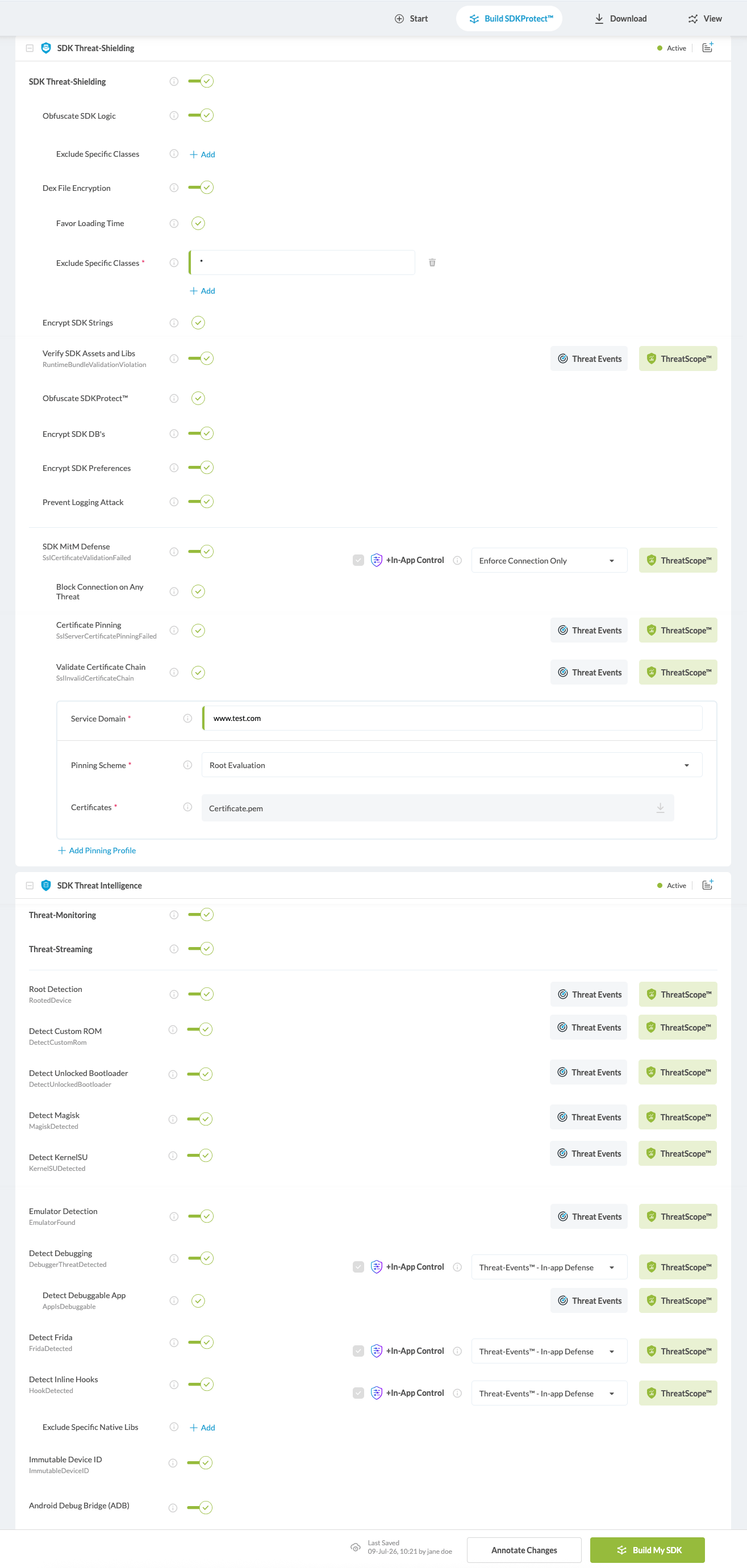This screenshot has height=1568, width=747.
Task: Toggle Favor Loading Time checkbox
Action: coord(198,223)
